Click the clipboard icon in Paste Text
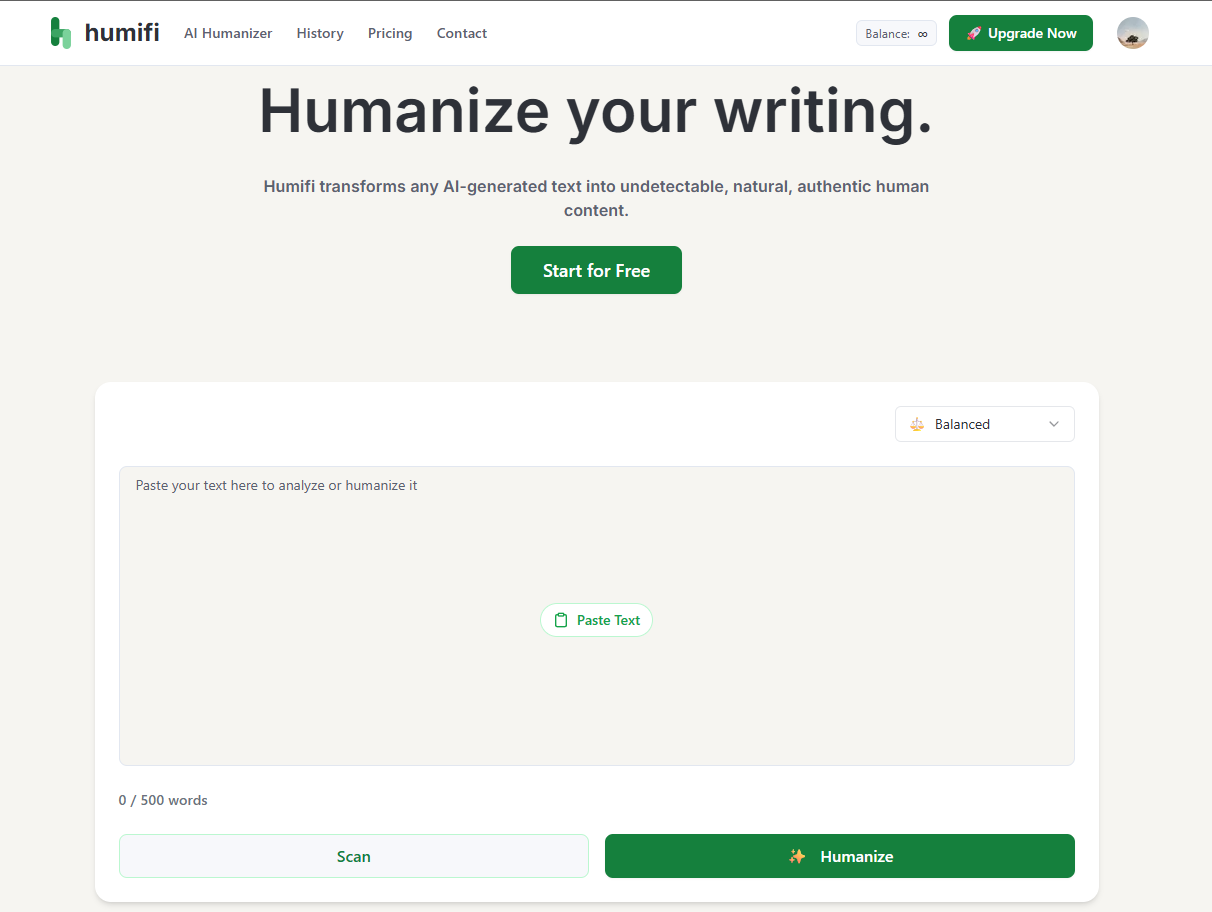1212x912 pixels. 561,620
